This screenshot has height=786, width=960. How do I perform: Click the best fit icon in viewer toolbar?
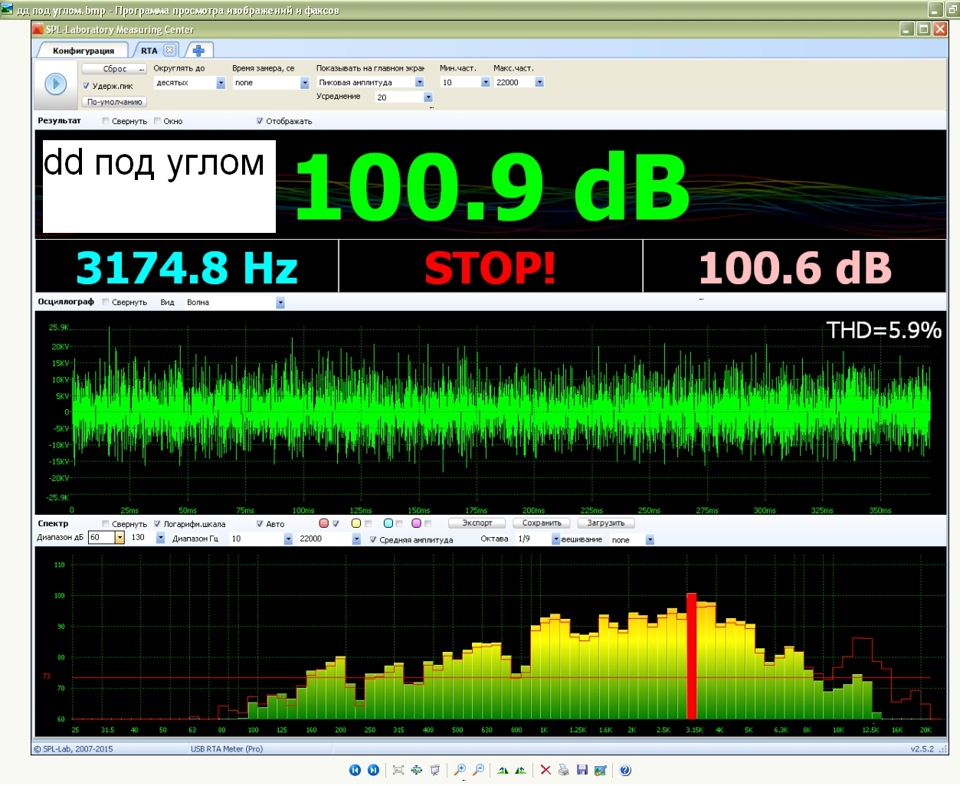coord(398,770)
